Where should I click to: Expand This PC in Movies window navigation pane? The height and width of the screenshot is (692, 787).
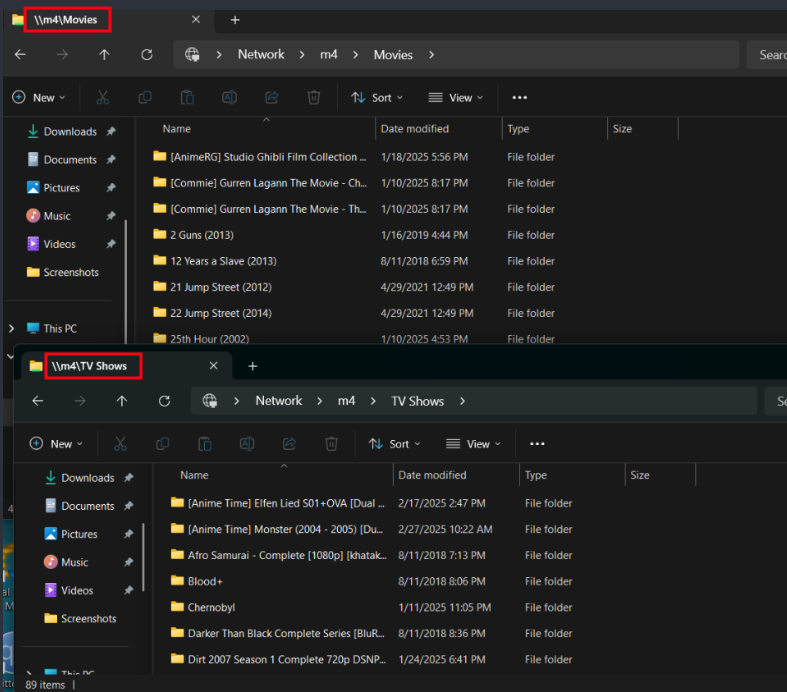tap(12, 328)
